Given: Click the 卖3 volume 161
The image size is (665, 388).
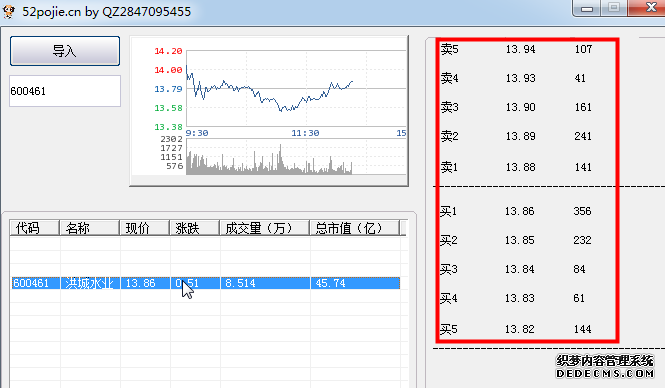Looking at the screenshot, I should pyautogui.click(x=584, y=107).
